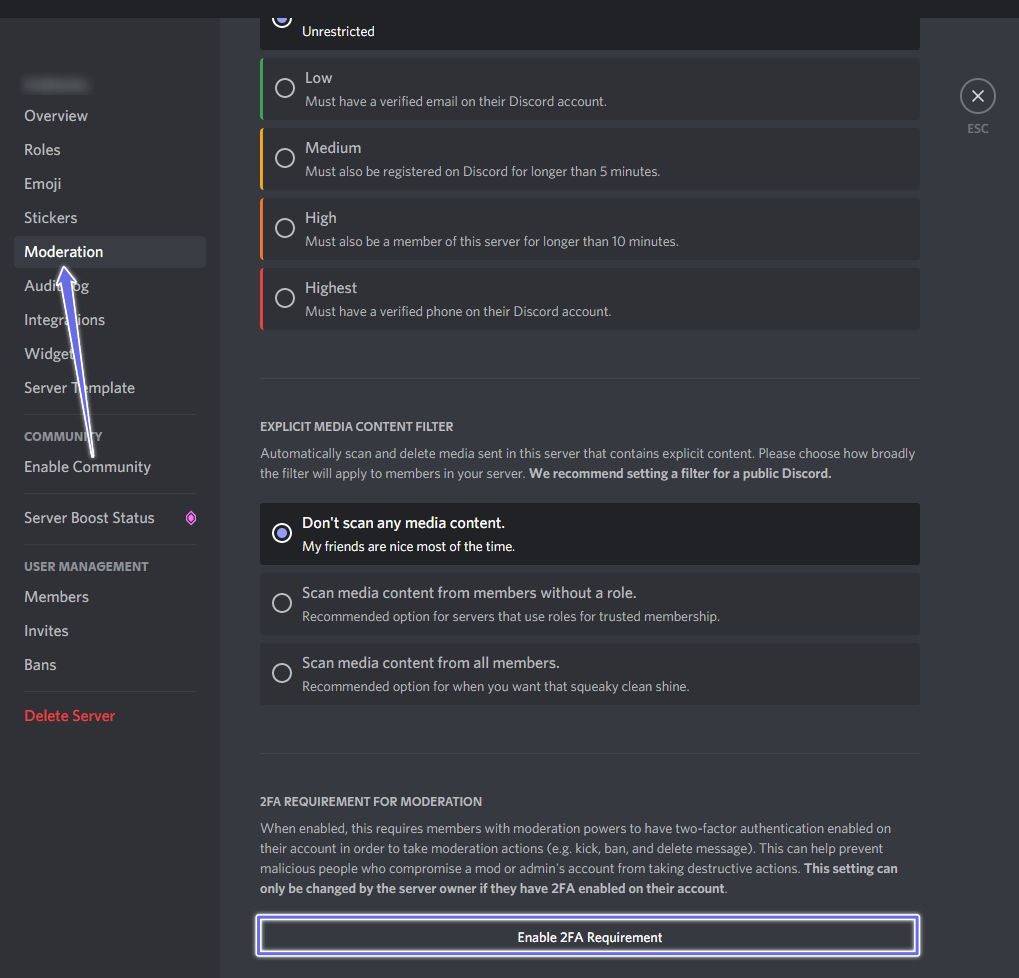Set verification level to Highest
This screenshot has width=1019, height=978.
[285, 298]
